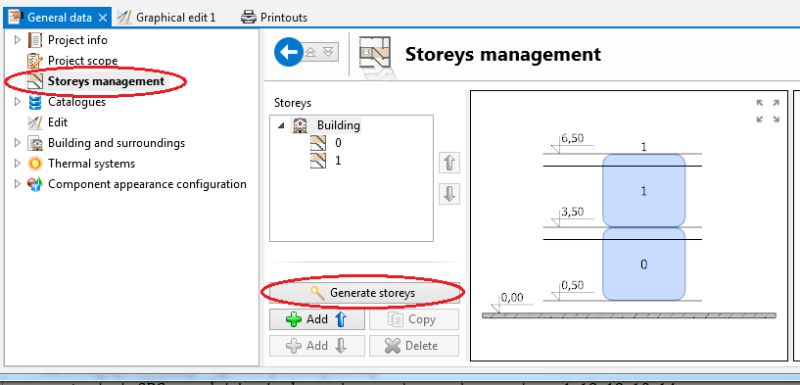Image resolution: width=800 pixels, height=385 pixels.
Task: Select storey 0 label in Storeys list
Action: 338,143
